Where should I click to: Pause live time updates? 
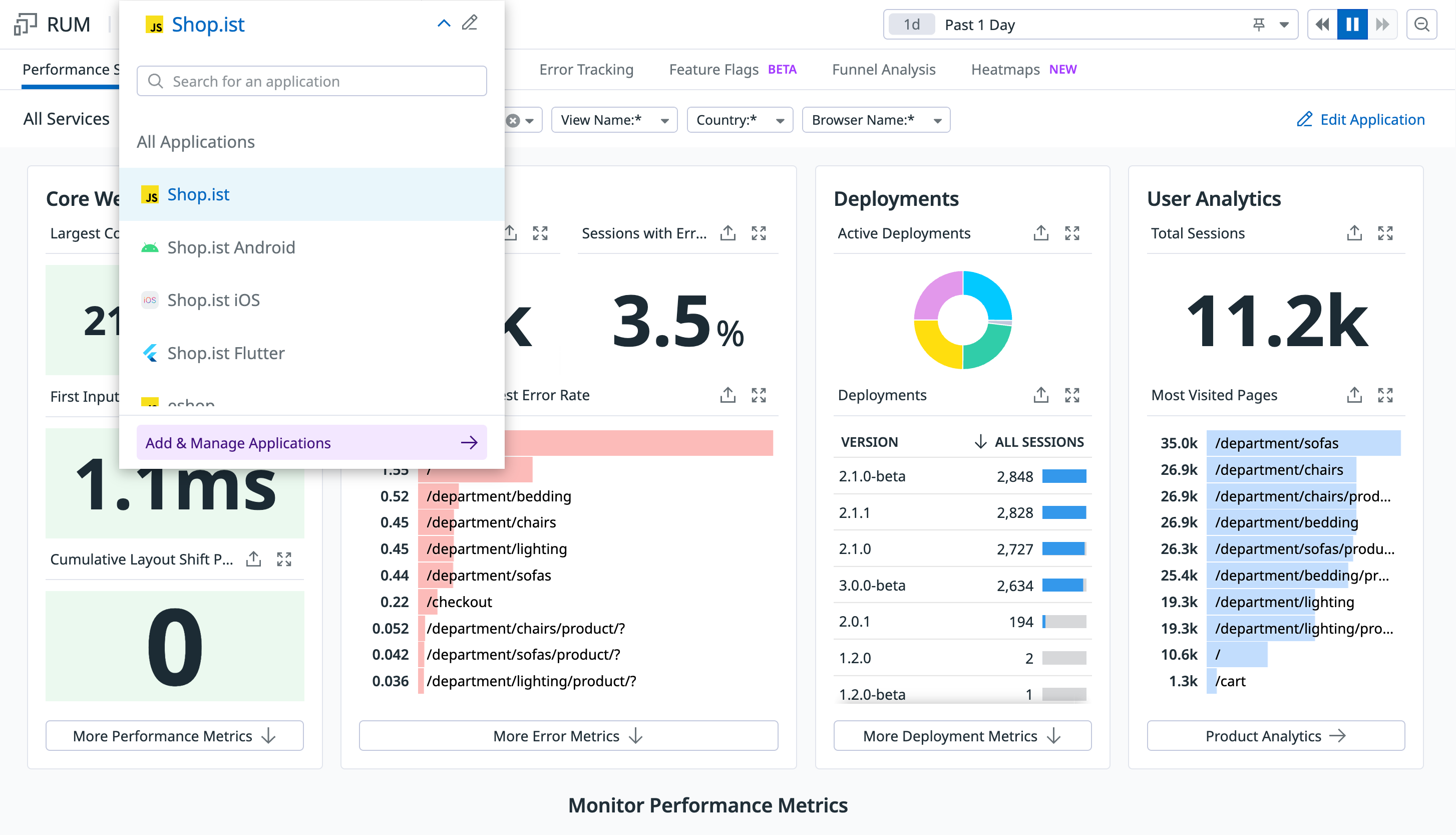click(1352, 25)
